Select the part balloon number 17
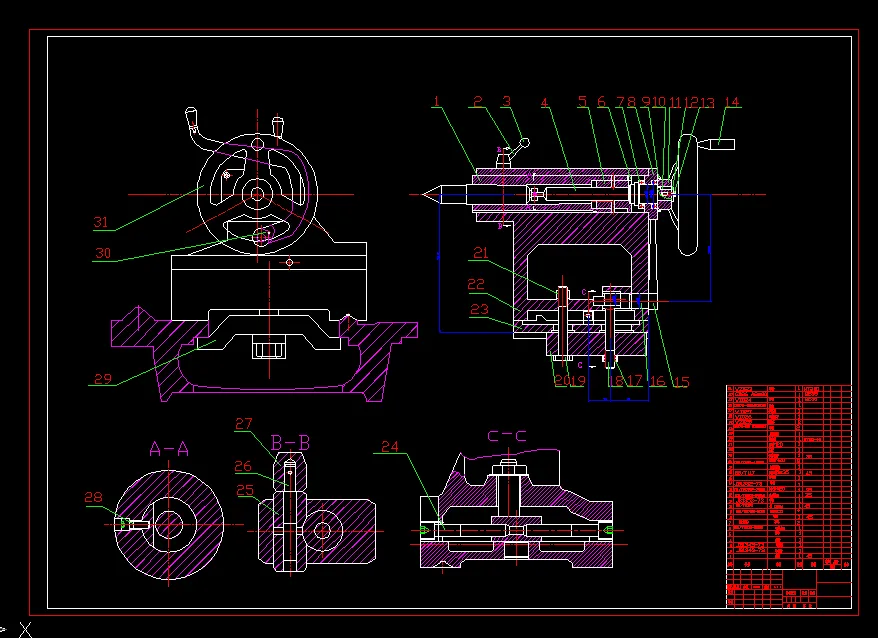 634,381
